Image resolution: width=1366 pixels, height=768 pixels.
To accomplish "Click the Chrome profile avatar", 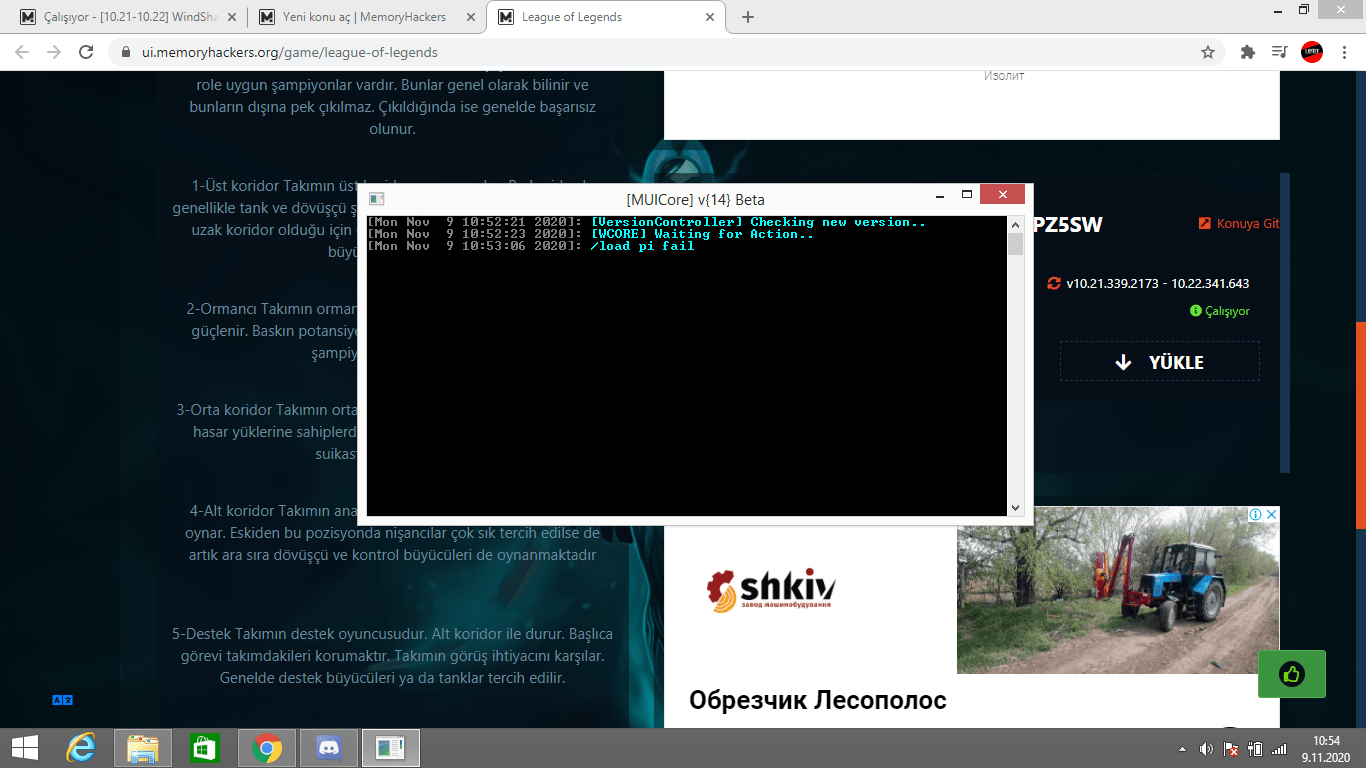I will [1312, 52].
